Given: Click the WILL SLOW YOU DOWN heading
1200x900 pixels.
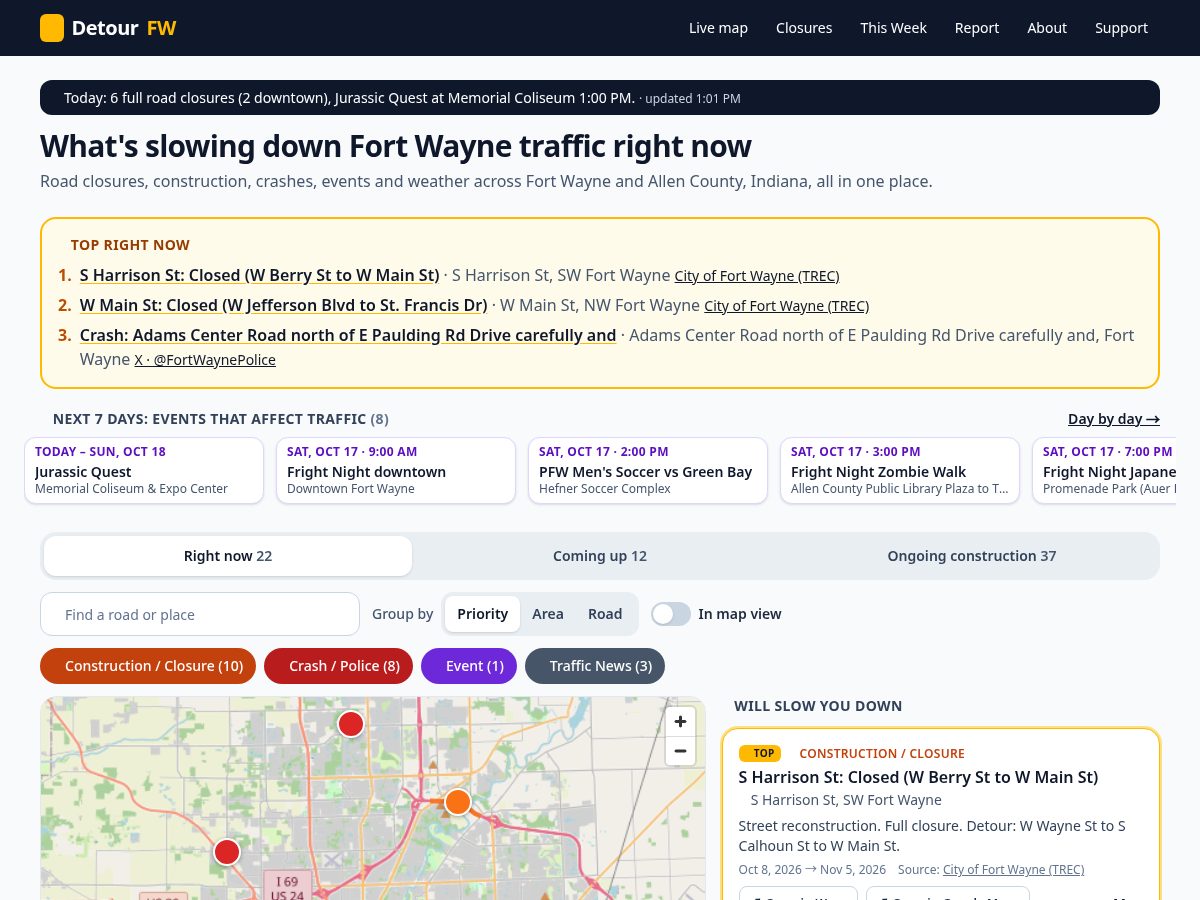Looking at the screenshot, I should [818, 706].
